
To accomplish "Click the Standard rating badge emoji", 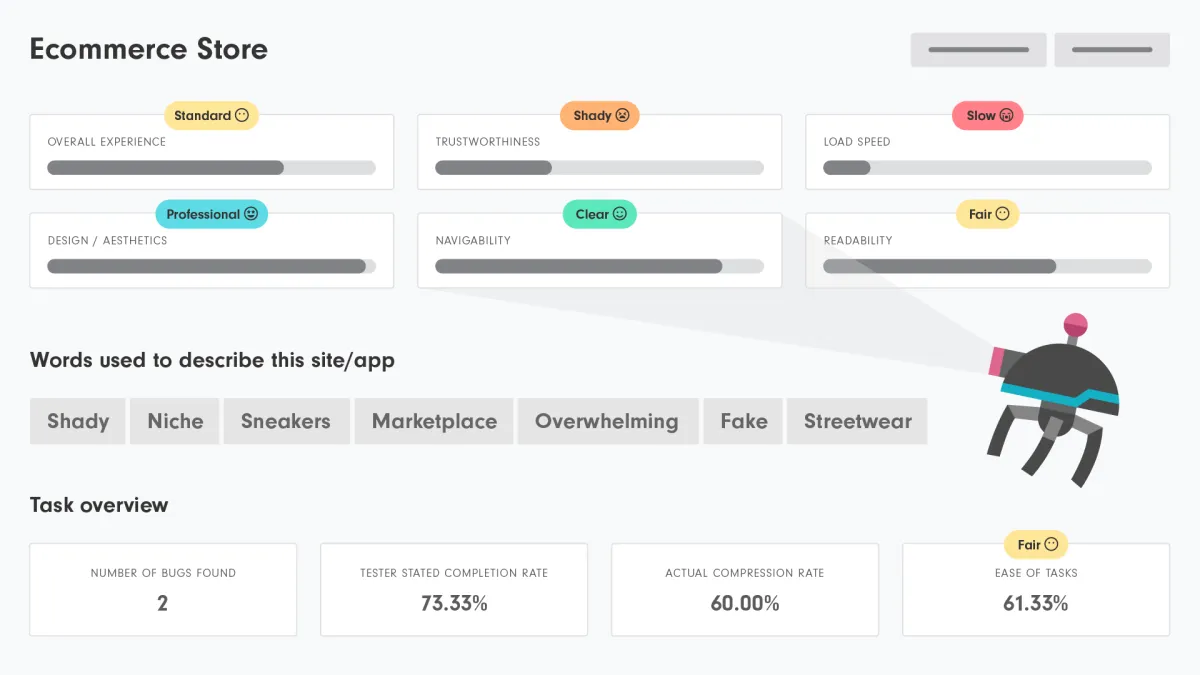I will tap(241, 116).
